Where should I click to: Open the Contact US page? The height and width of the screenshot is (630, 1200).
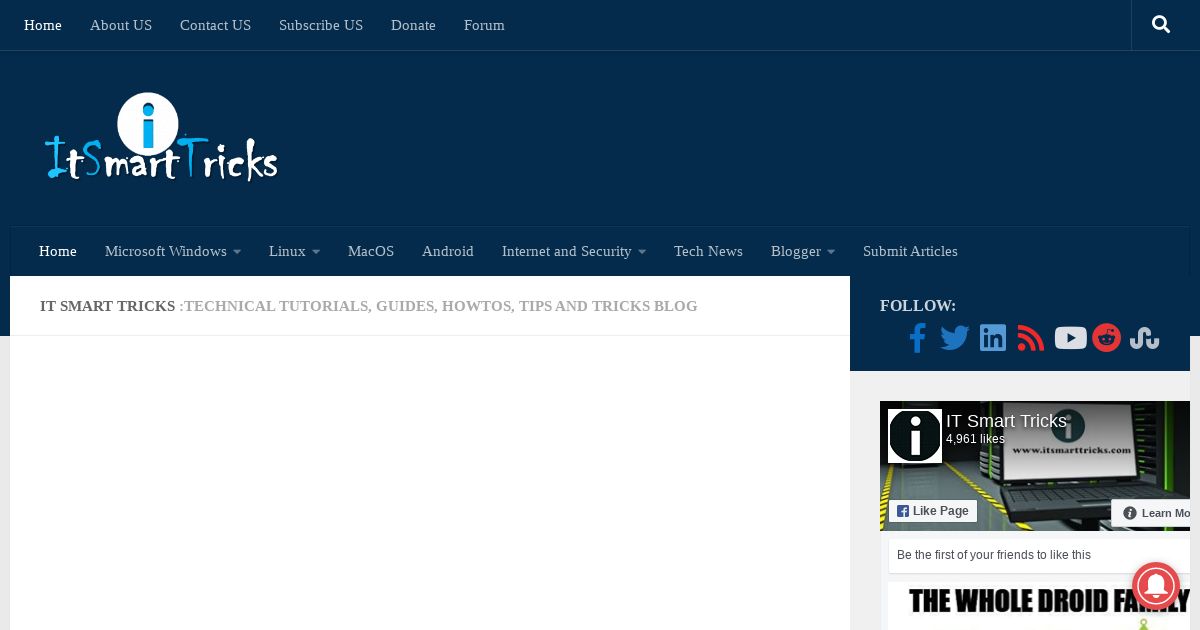215,25
